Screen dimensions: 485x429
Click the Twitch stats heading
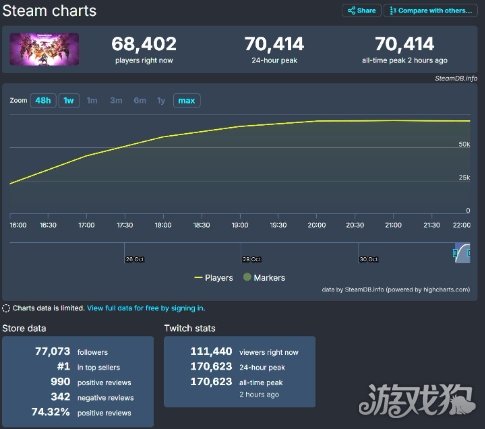(190, 328)
